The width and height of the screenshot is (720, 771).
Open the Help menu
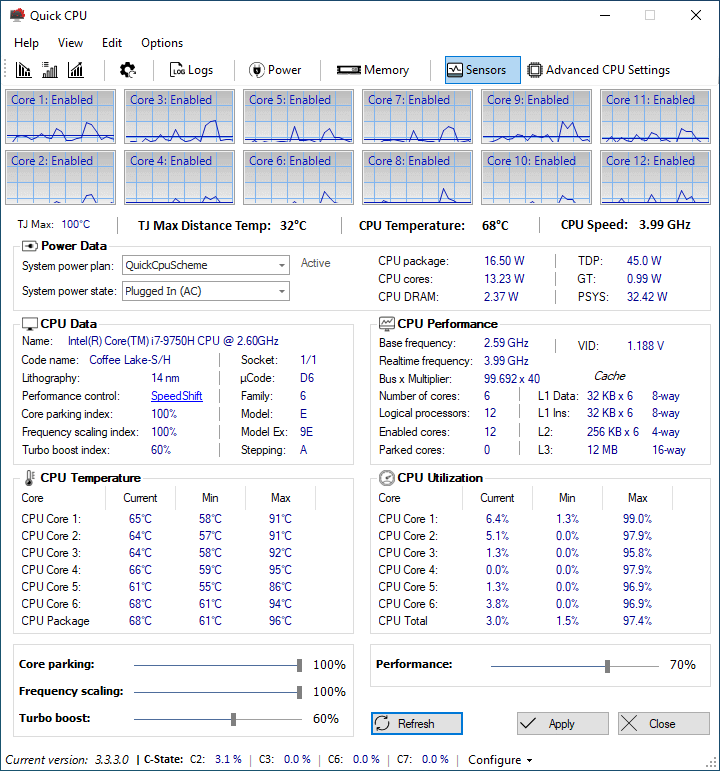point(27,43)
